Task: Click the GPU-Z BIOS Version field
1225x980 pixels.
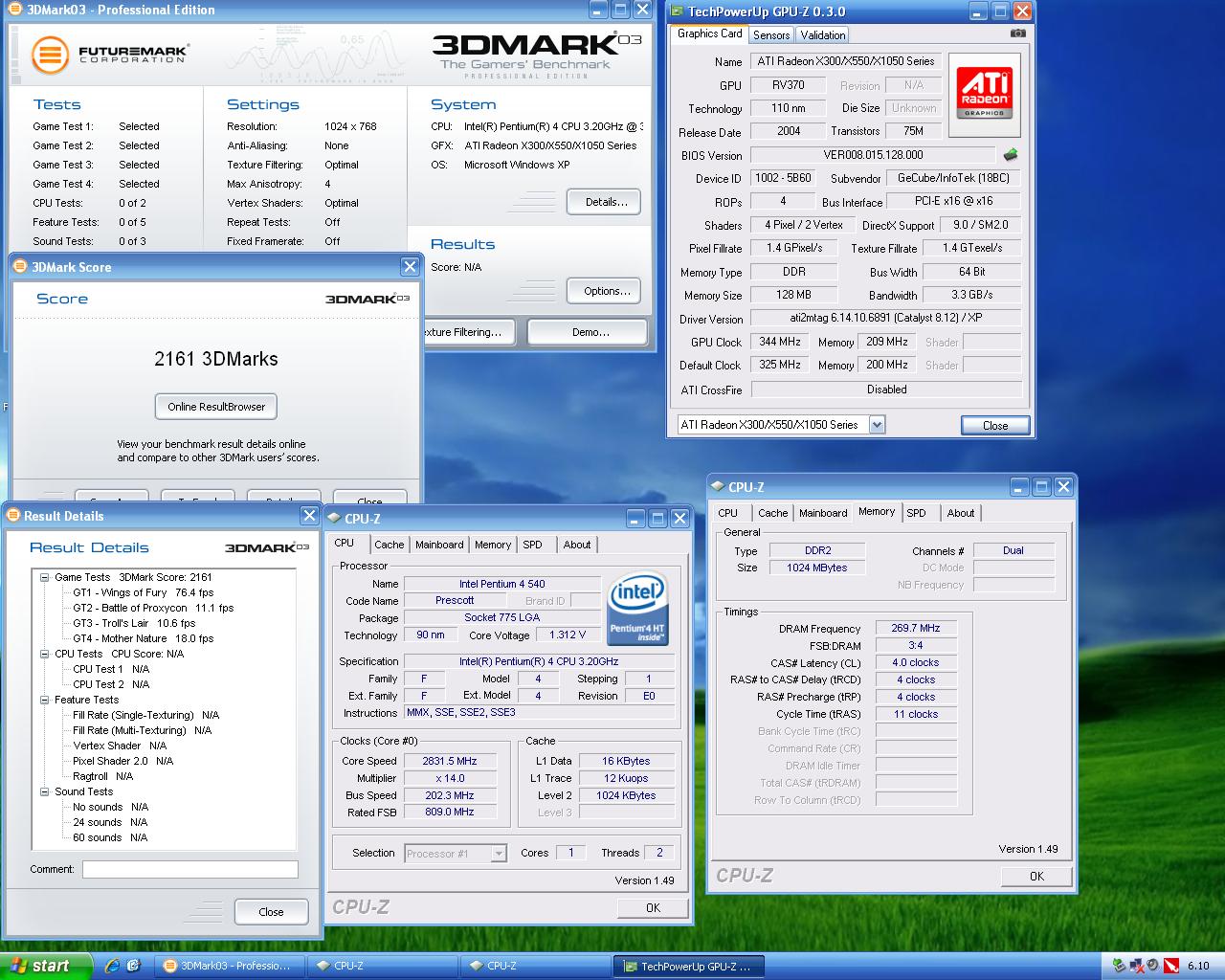Action: coord(873,154)
